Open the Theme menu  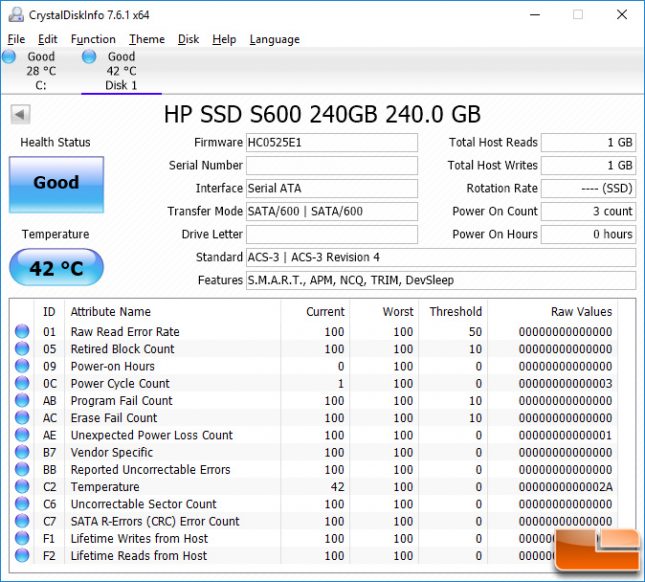pyautogui.click(x=147, y=39)
